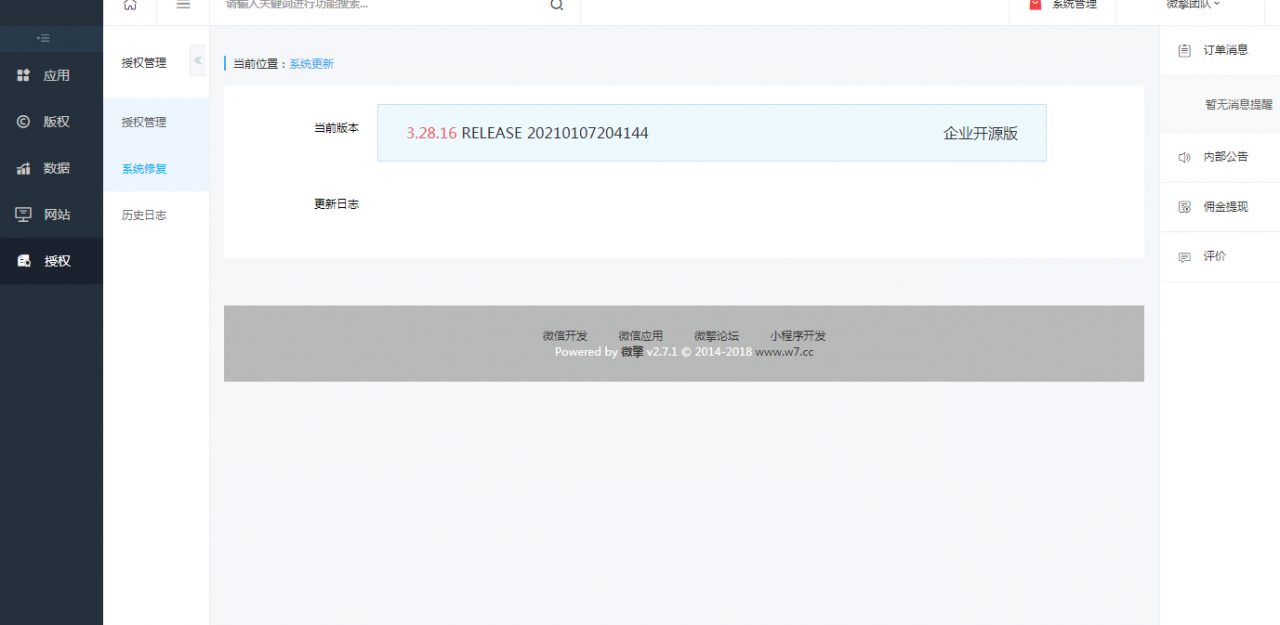Open 数据 chart icon in sidebar
Viewport: 1280px width, 625px height.
(24, 168)
